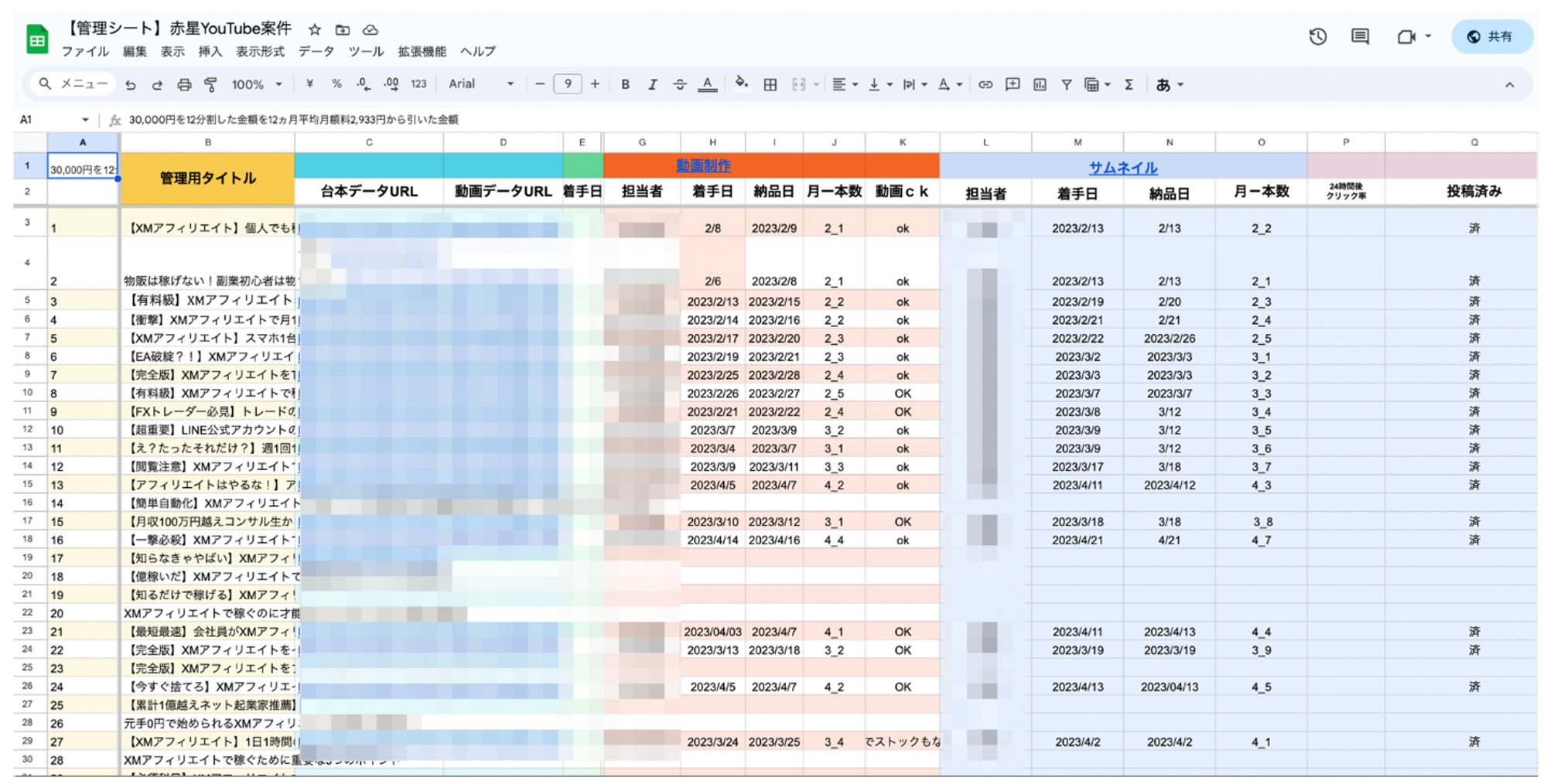This screenshot has width=1547, height=784.
Task: Decrease the decimal places
Action: click(x=364, y=84)
